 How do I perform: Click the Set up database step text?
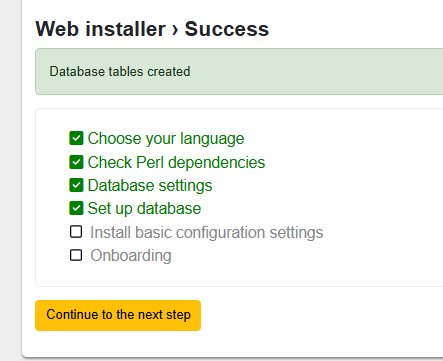click(x=144, y=209)
